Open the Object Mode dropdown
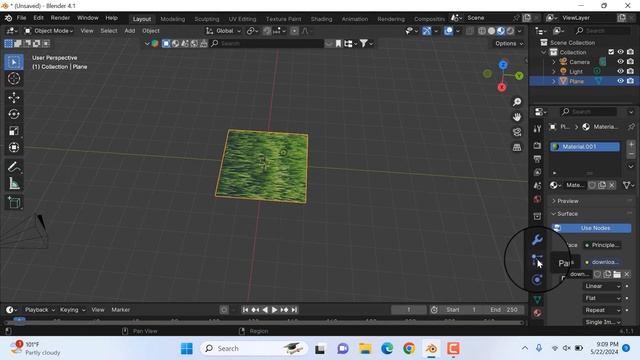This screenshot has width=640, height=360. coord(49,31)
